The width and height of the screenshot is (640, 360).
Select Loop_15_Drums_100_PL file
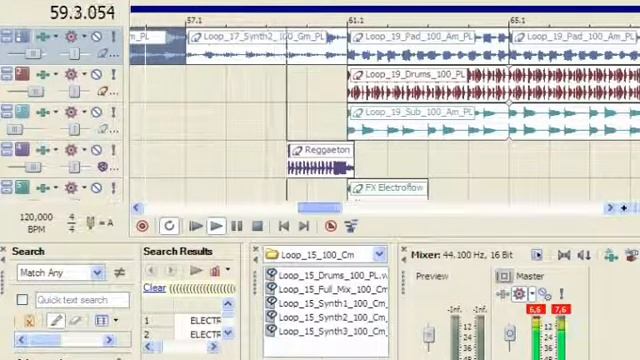[327, 276]
